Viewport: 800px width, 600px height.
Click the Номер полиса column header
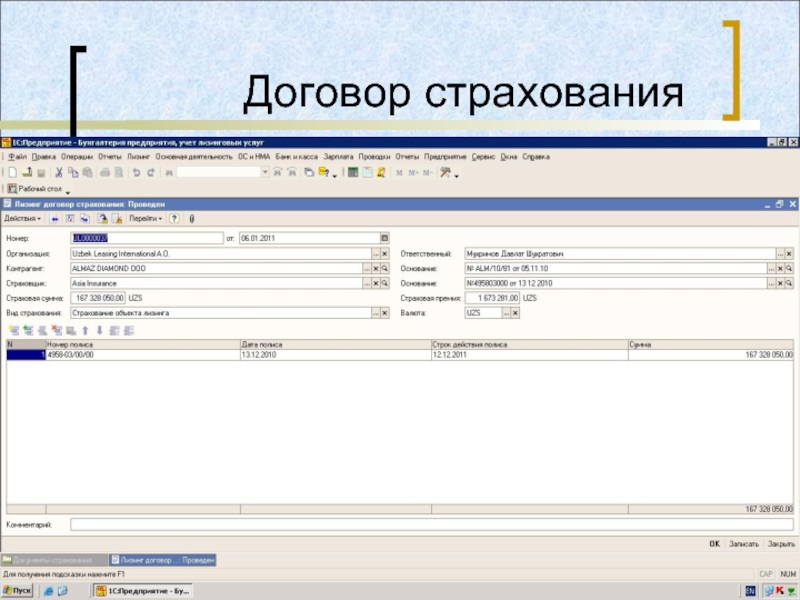click(143, 344)
